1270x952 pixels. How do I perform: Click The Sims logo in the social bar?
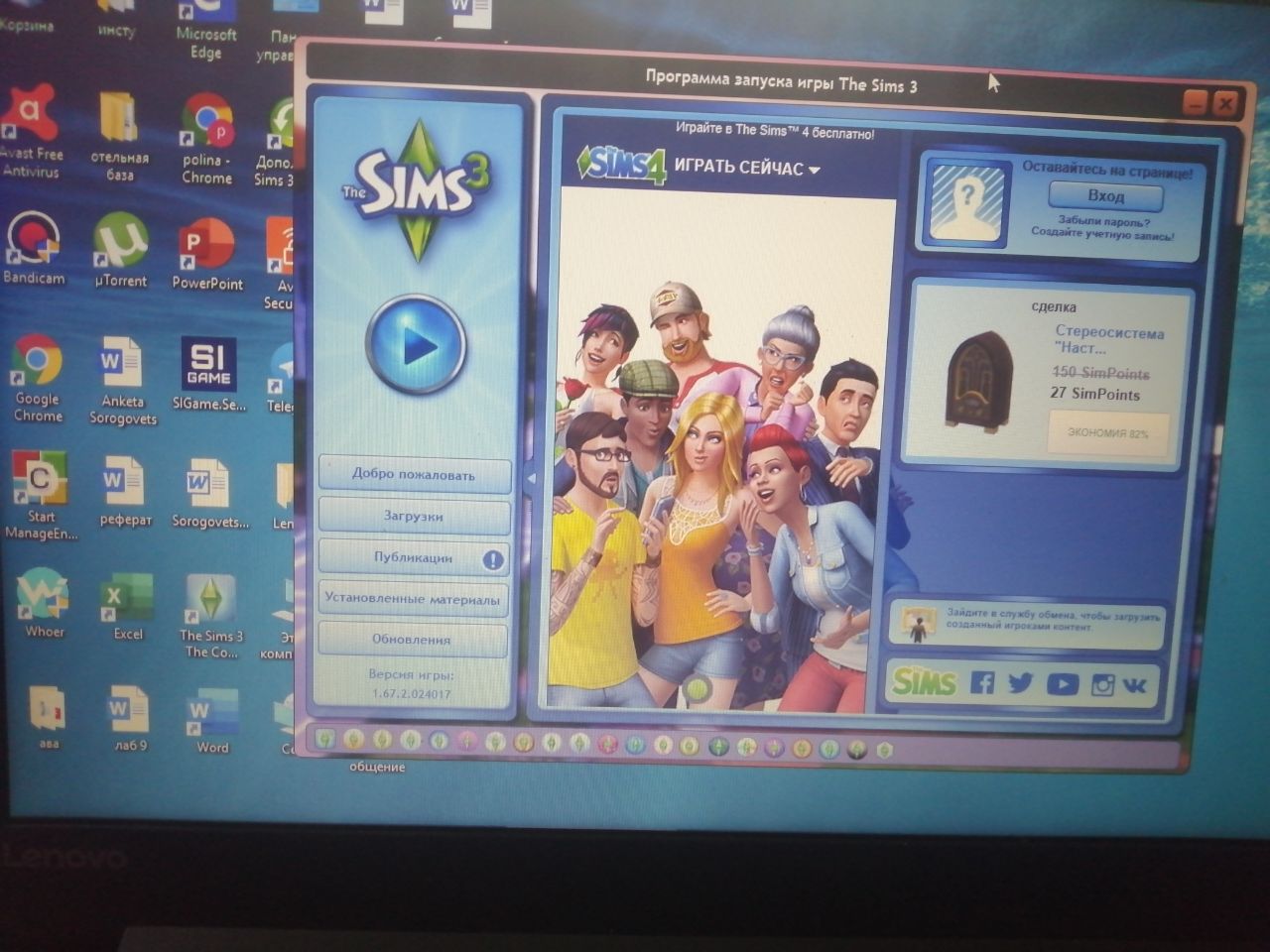point(924,681)
